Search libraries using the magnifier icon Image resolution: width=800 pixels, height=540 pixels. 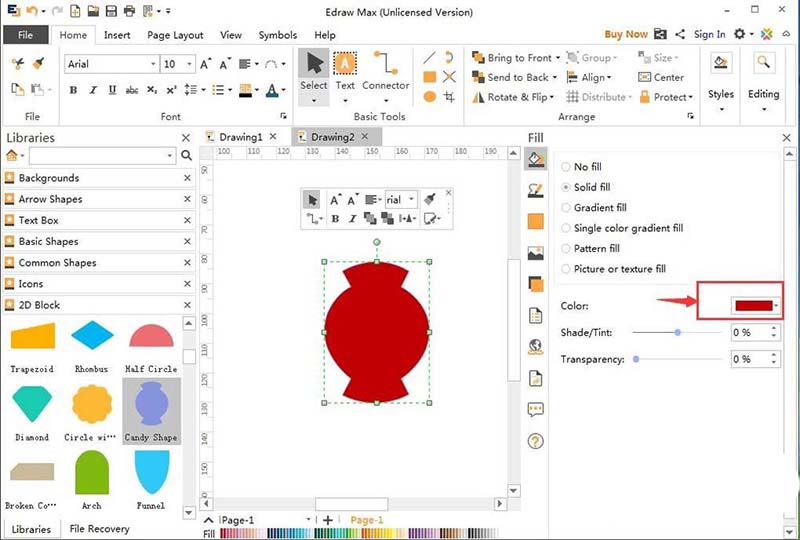point(186,156)
